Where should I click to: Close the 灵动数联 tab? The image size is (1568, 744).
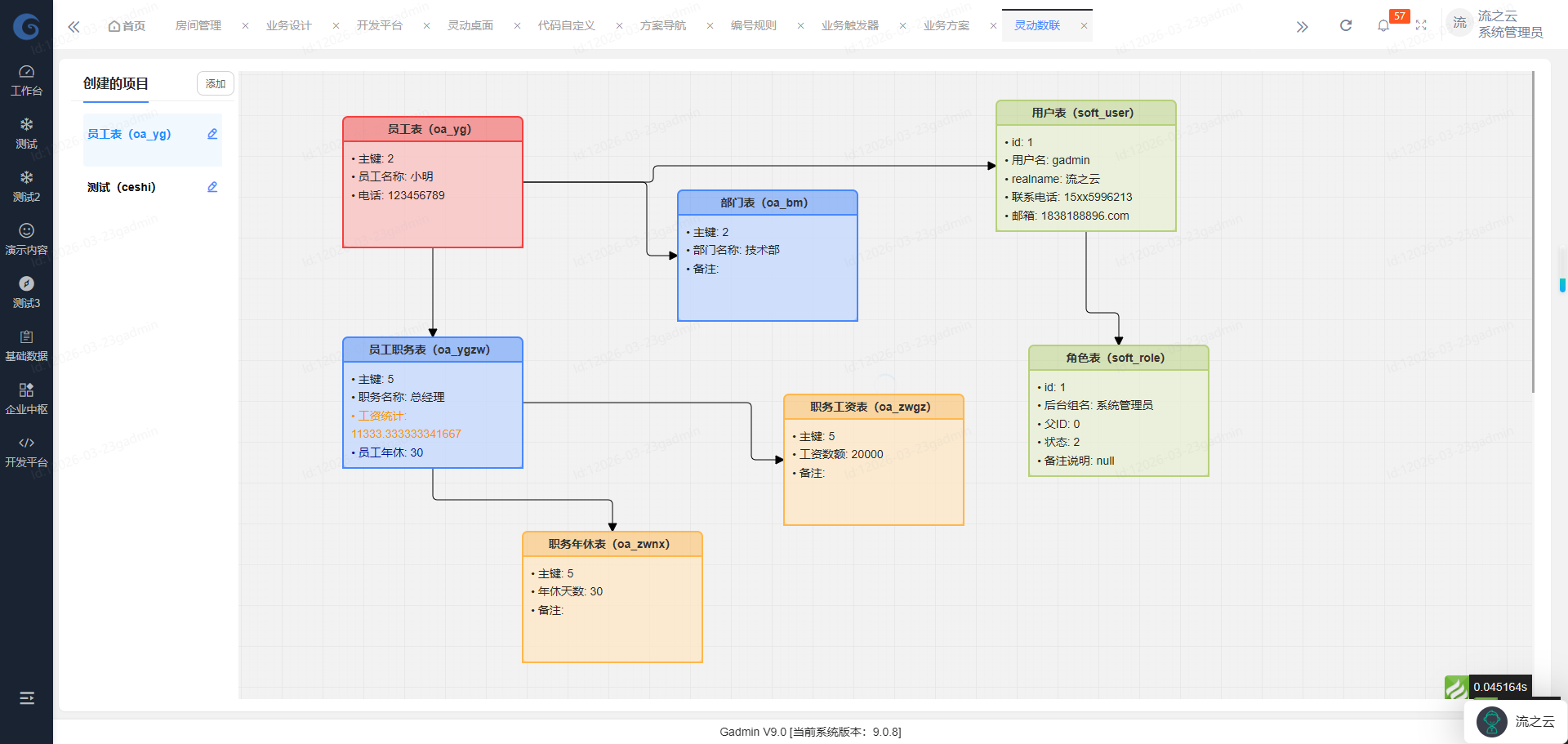coord(1084,26)
